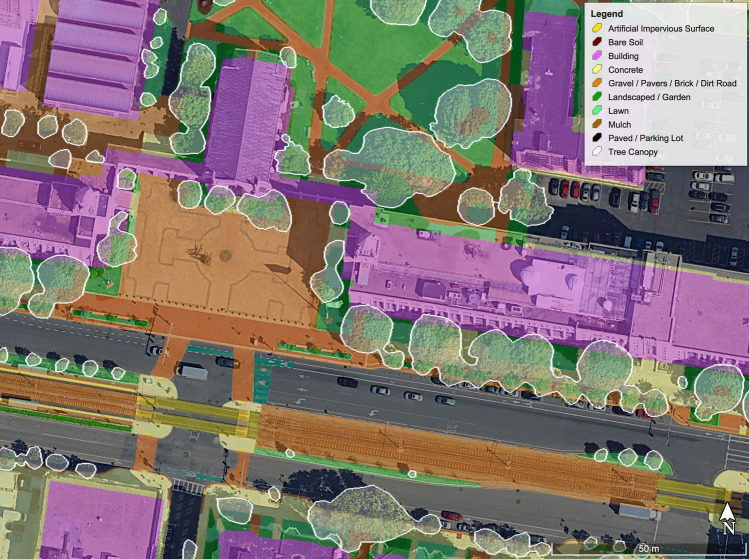Select the 'Bare Soil' legend label
The image size is (749, 559).
coord(626,42)
